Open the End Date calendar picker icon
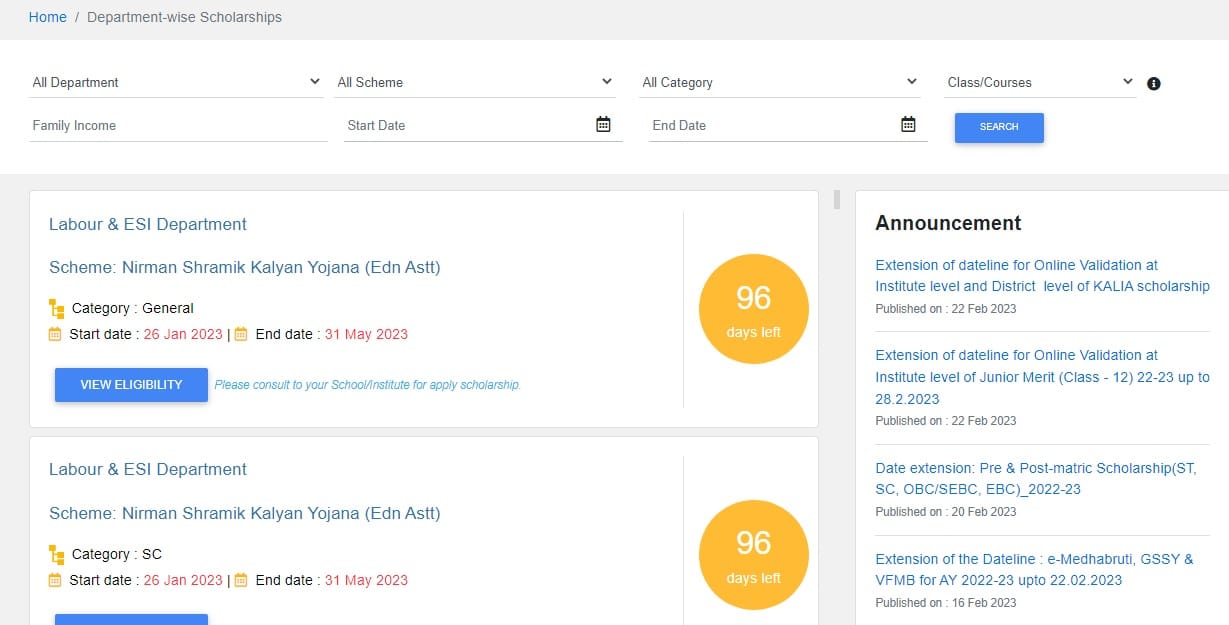The width and height of the screenshot is (1229, 625). (908, 125)
